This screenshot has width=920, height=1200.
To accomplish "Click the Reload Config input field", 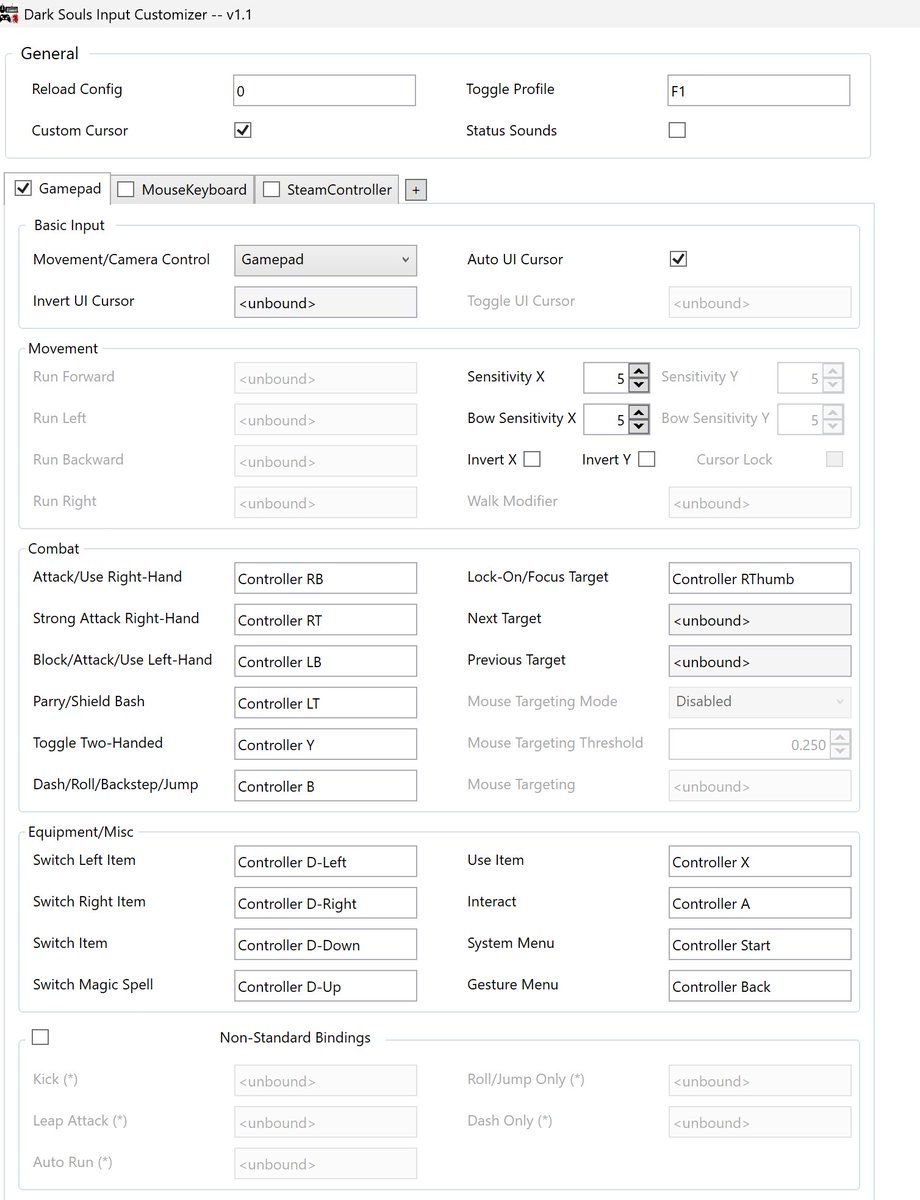I will [324, 90].
